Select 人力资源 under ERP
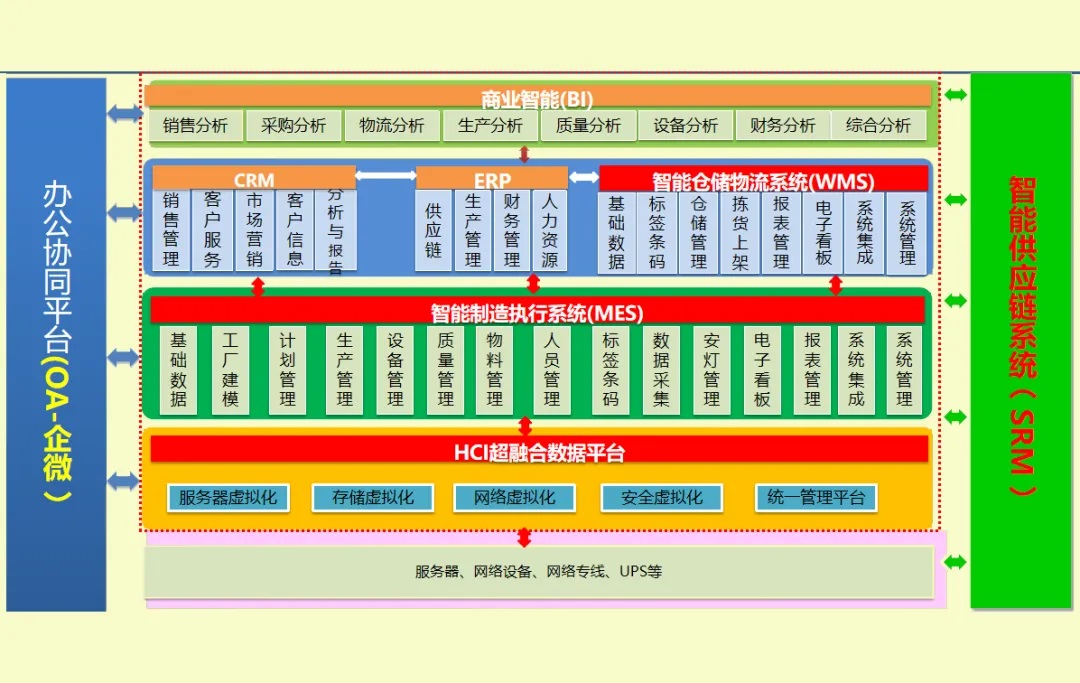This screenshot has height=683, width=1080. (x=549, y=230)
